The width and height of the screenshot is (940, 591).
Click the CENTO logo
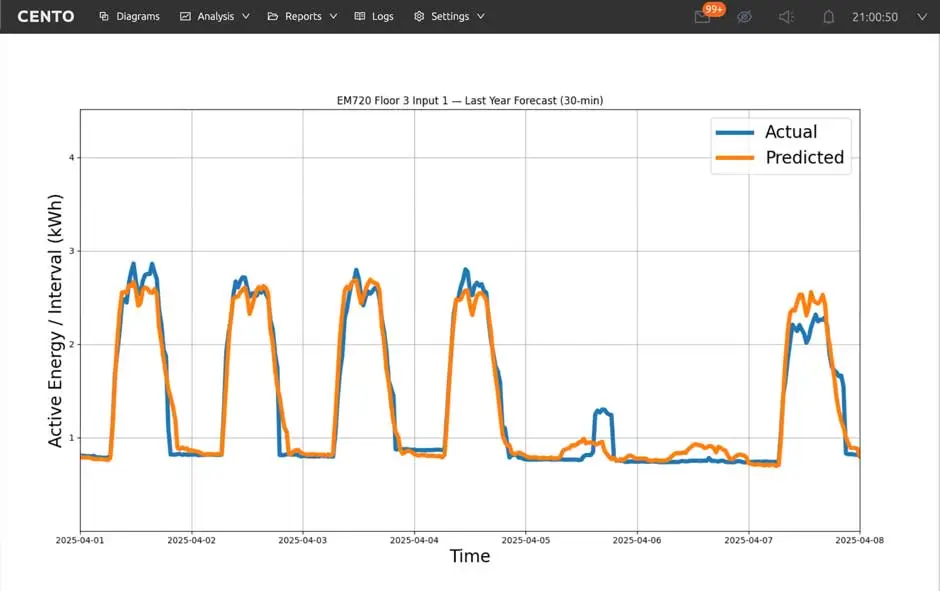pyautogui.click(x=46, y=17)
